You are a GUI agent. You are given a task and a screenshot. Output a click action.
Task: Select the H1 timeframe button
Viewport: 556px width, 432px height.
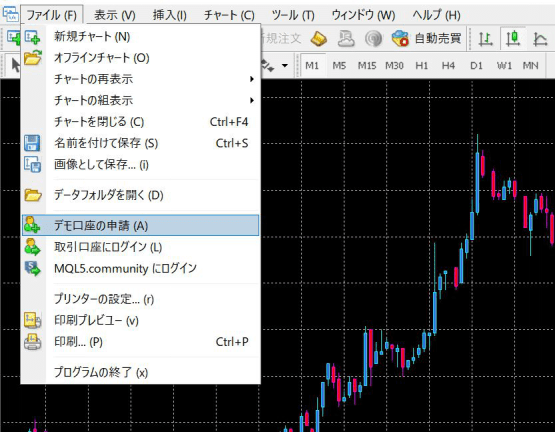422,66
